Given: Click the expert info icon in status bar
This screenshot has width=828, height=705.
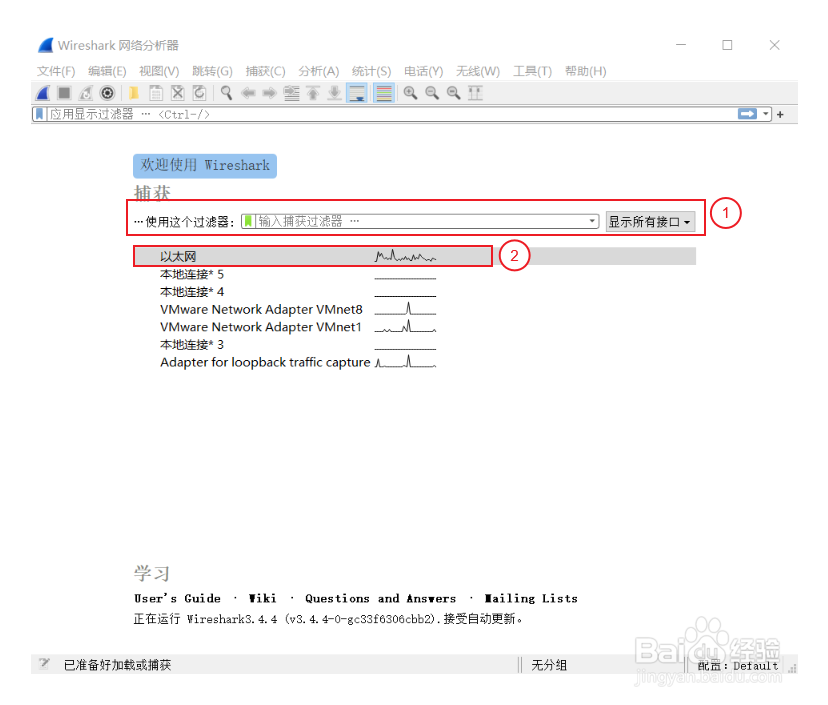Looking at the screenshot, I should click(x=44, y=664).
